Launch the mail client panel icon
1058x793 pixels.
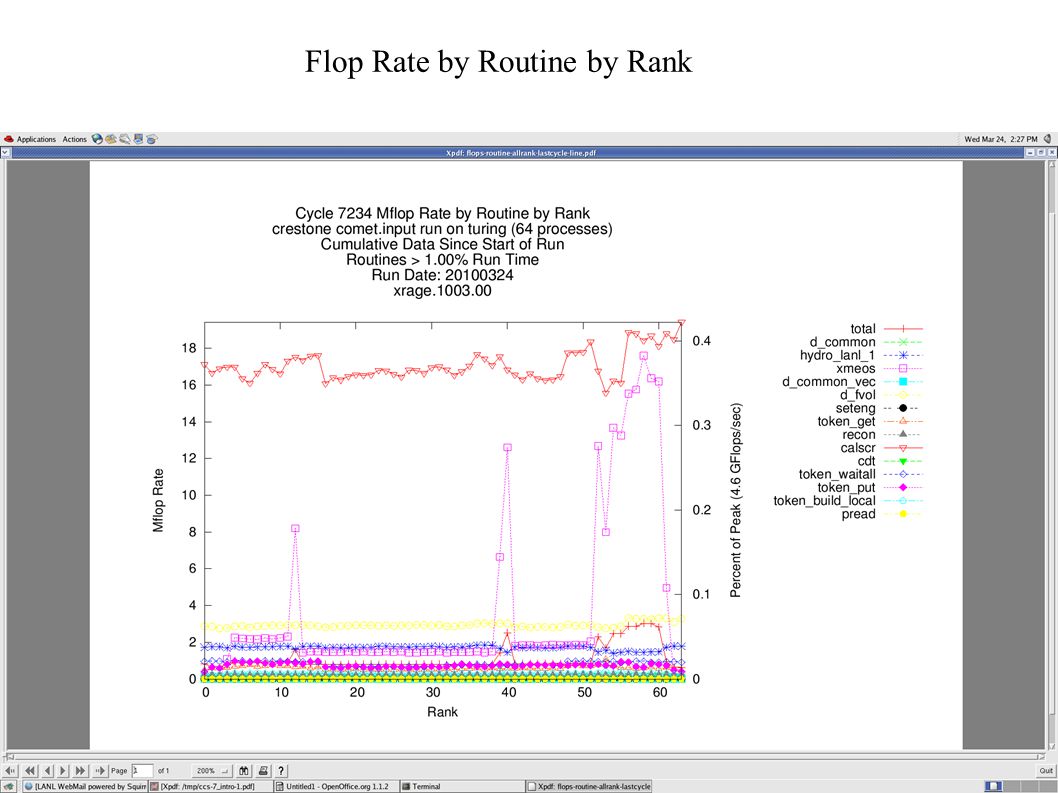(x=111, y=139)
